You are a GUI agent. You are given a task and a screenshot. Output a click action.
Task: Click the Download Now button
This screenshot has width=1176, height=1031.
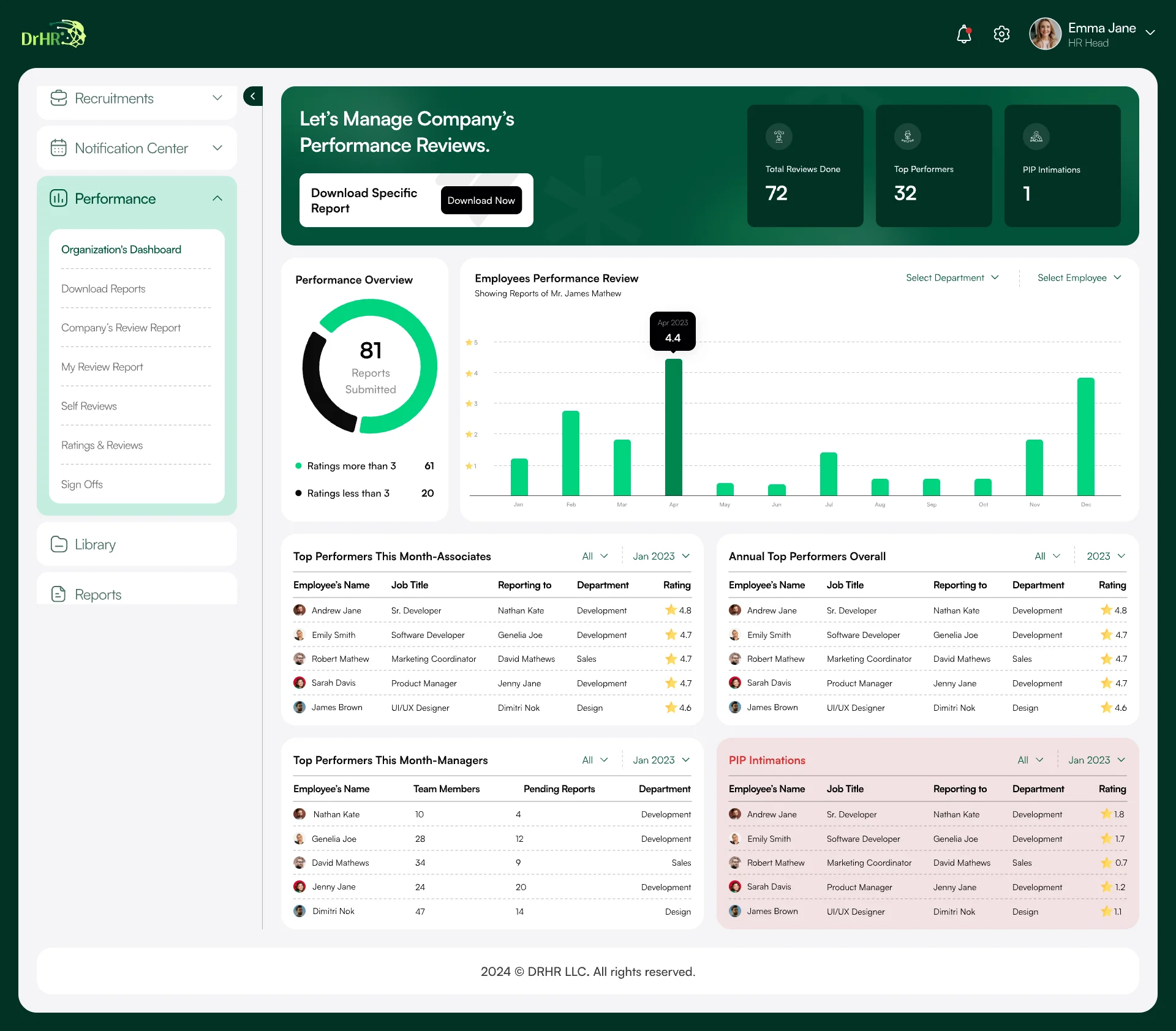[x=481, y=200]
